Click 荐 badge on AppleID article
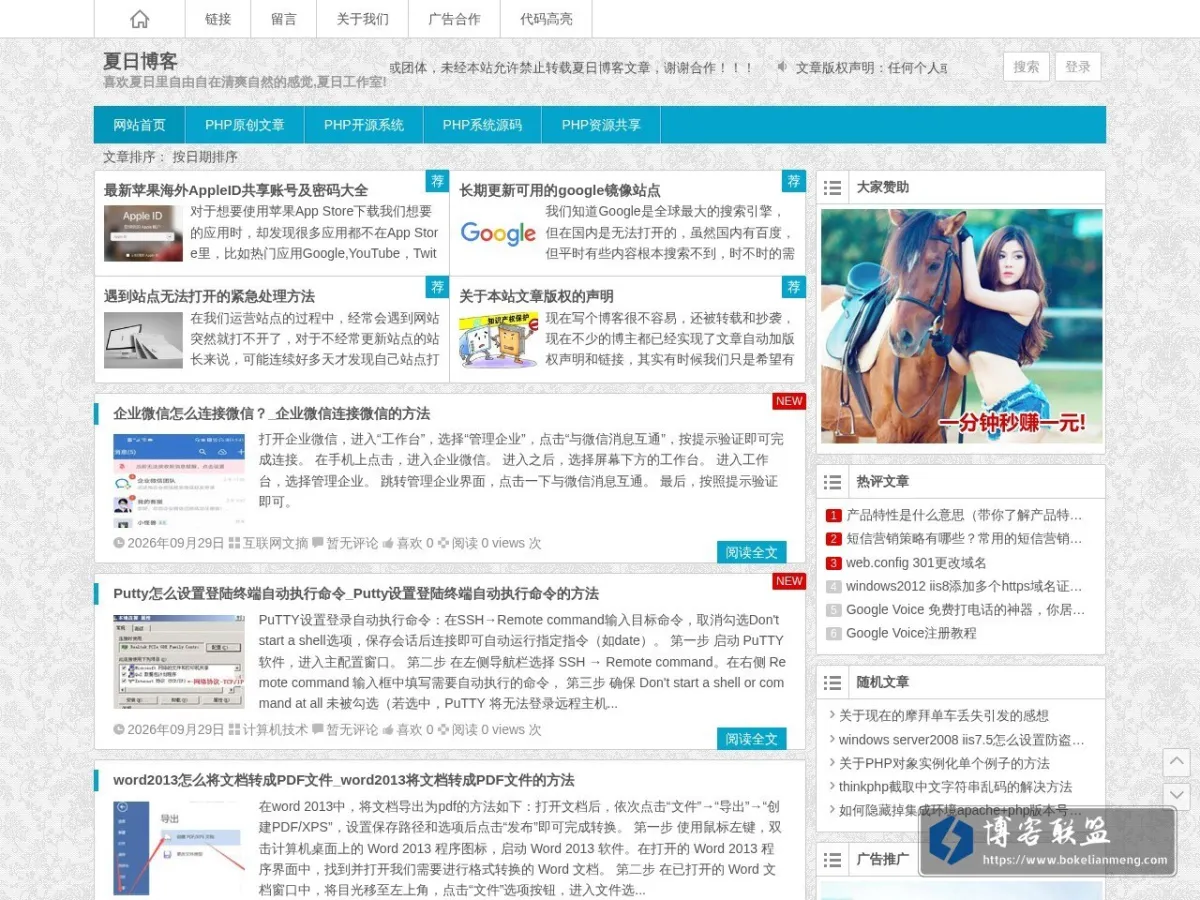 pos(437,181)
